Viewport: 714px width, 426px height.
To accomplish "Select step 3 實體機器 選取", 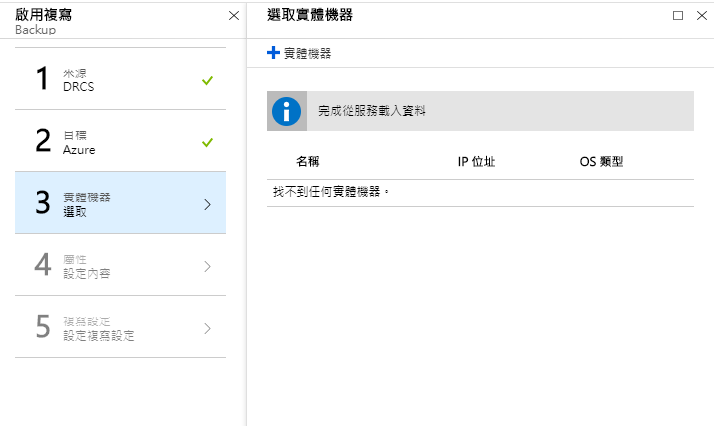I will (120, 203).
